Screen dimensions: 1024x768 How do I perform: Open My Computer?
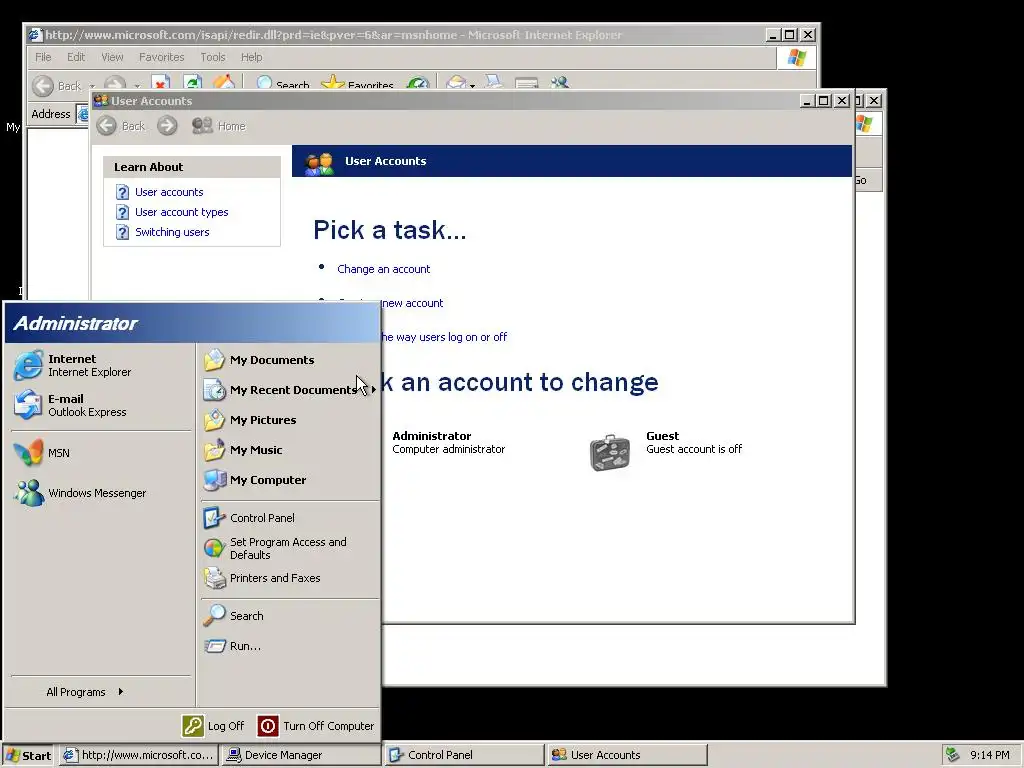pyautogui.click(x=289, y=480)
